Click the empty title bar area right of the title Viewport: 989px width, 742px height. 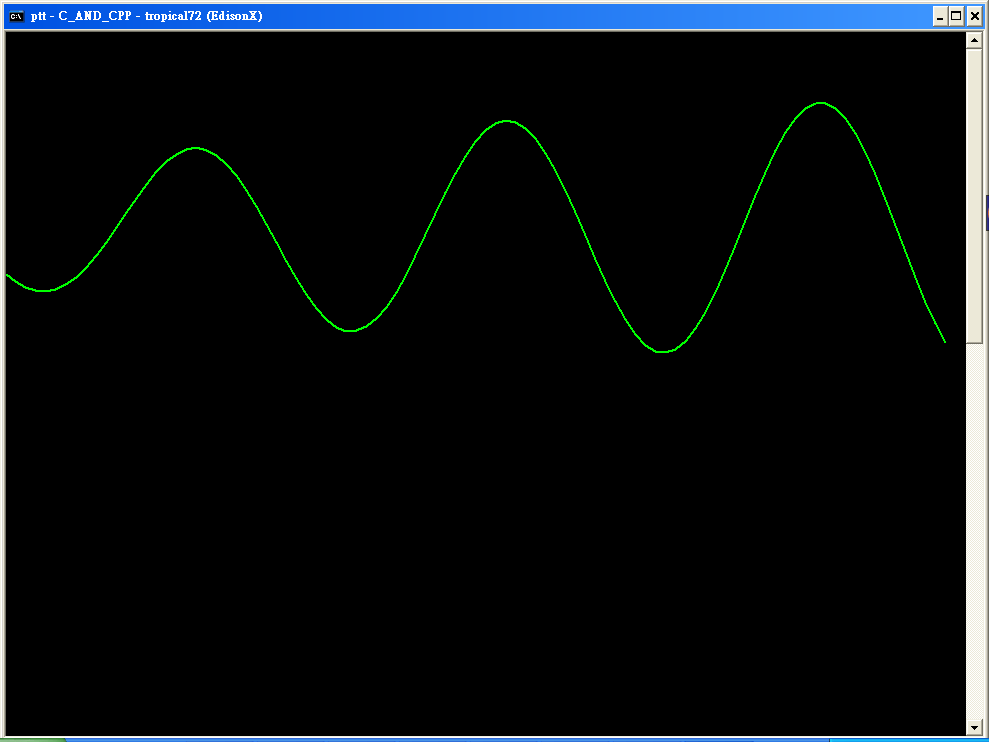600,16
